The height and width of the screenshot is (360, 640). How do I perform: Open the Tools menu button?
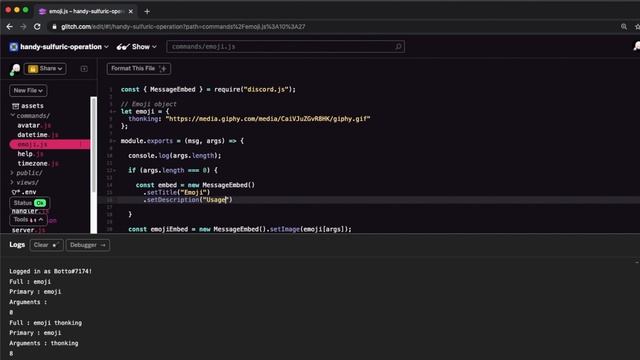point(28,220)
